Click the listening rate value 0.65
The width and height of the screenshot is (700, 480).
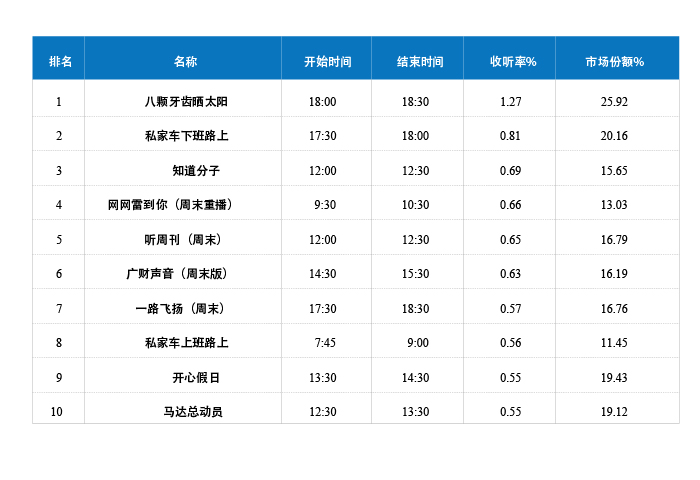(510, 239)
